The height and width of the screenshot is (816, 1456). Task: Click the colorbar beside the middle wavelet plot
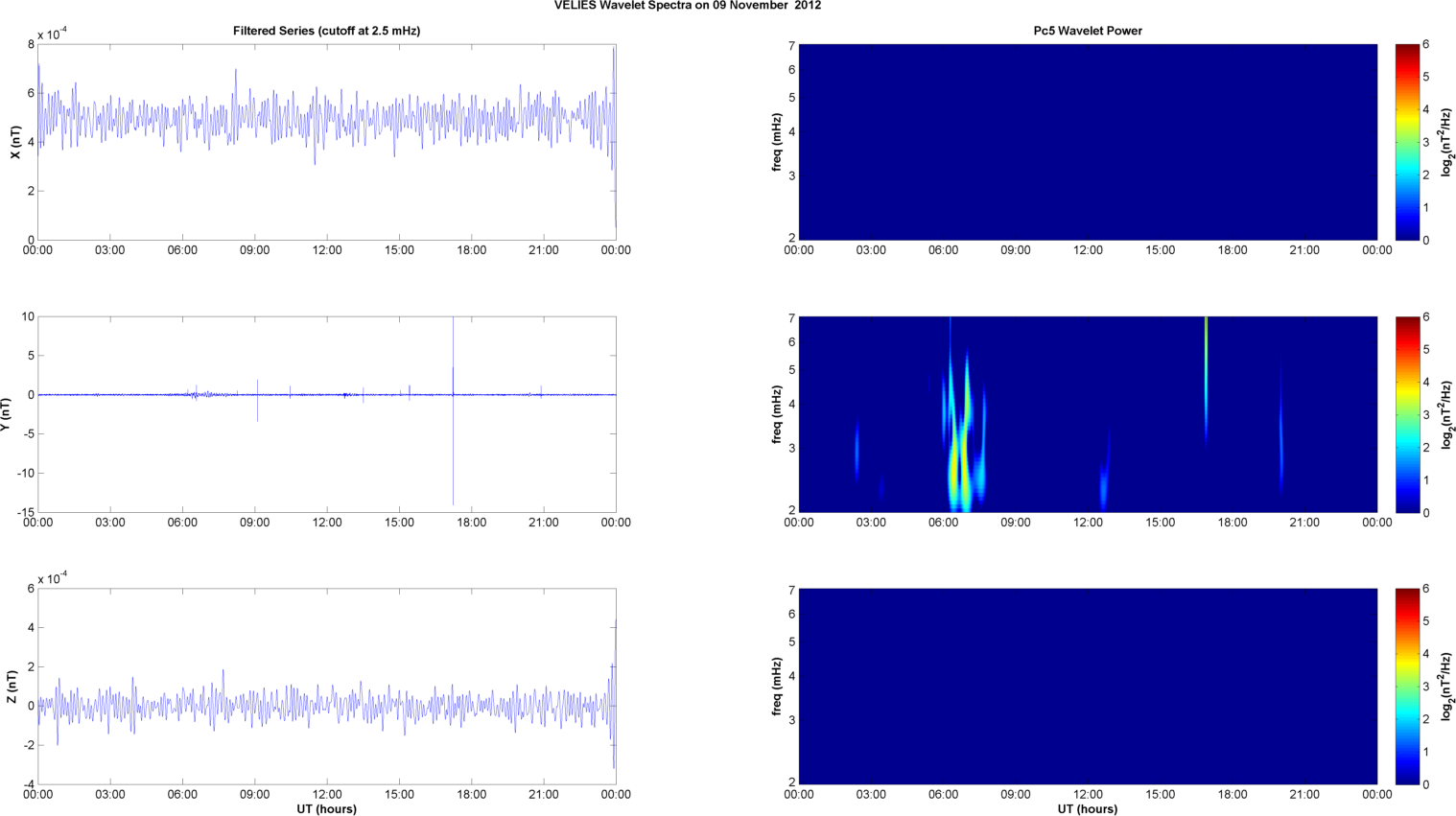point(1407,414)
